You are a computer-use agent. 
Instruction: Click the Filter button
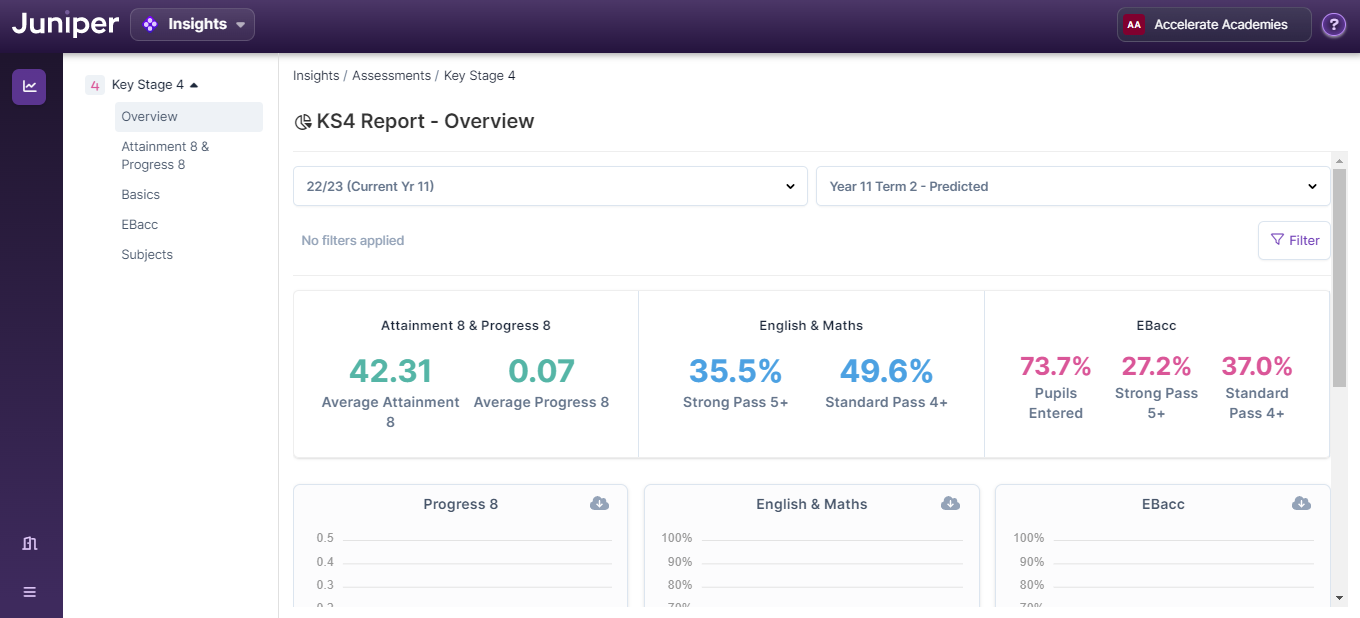(x=1294, y=240)
